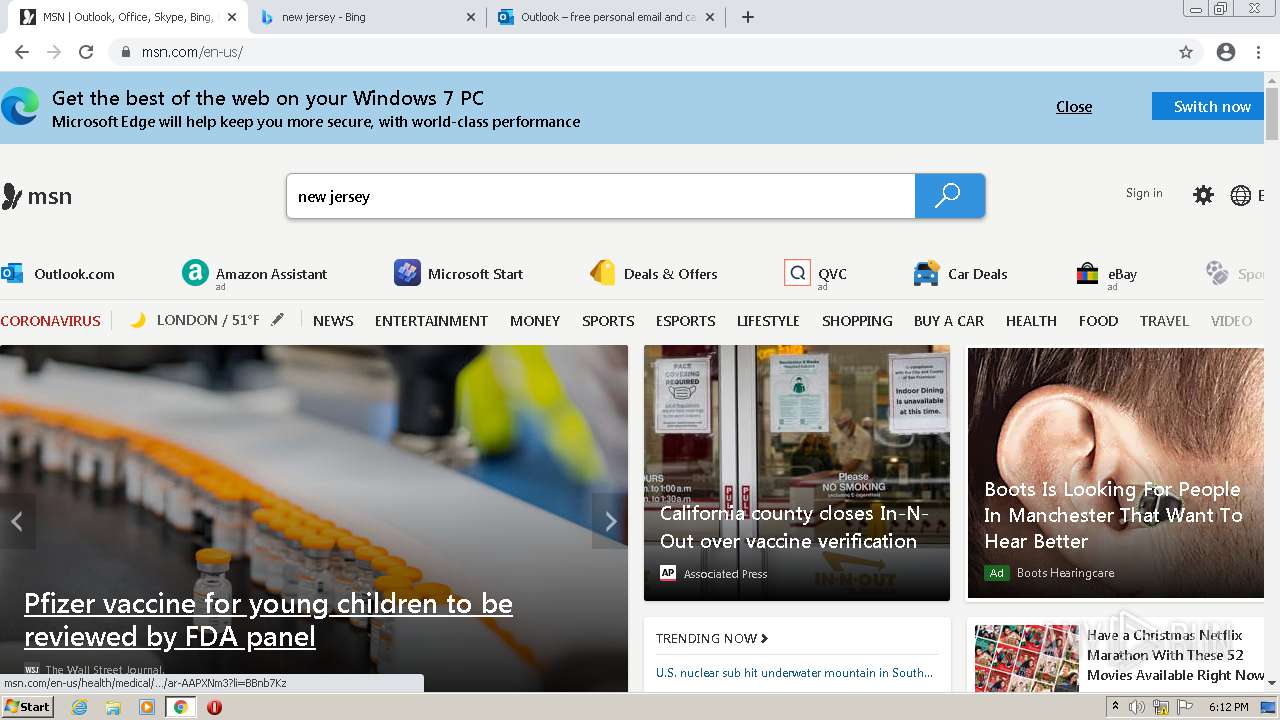Click Opera icon in taskbar
Screen dimensions: 1280x720
(x=214, y=707)
